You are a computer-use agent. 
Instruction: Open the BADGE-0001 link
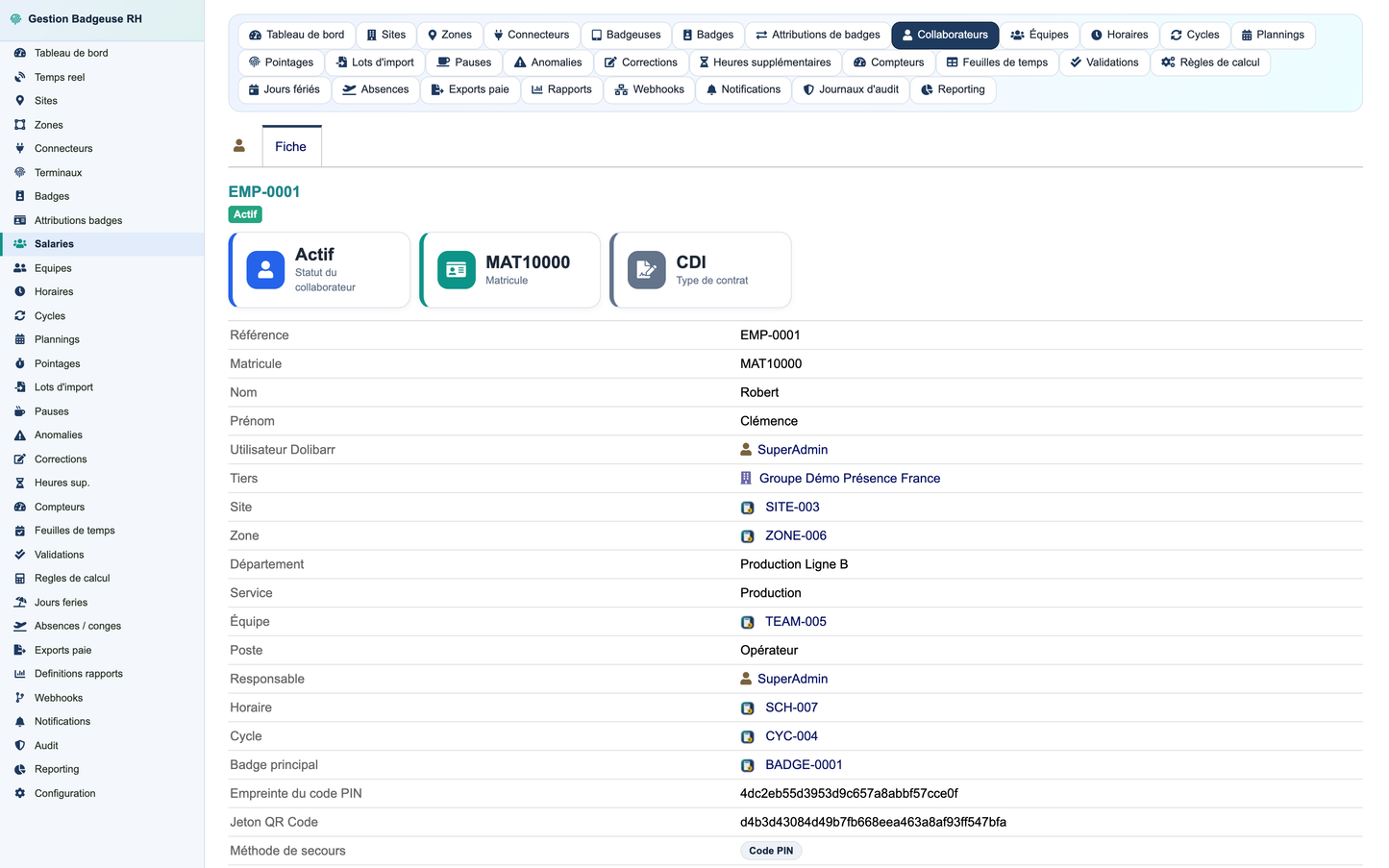(804, 765)
